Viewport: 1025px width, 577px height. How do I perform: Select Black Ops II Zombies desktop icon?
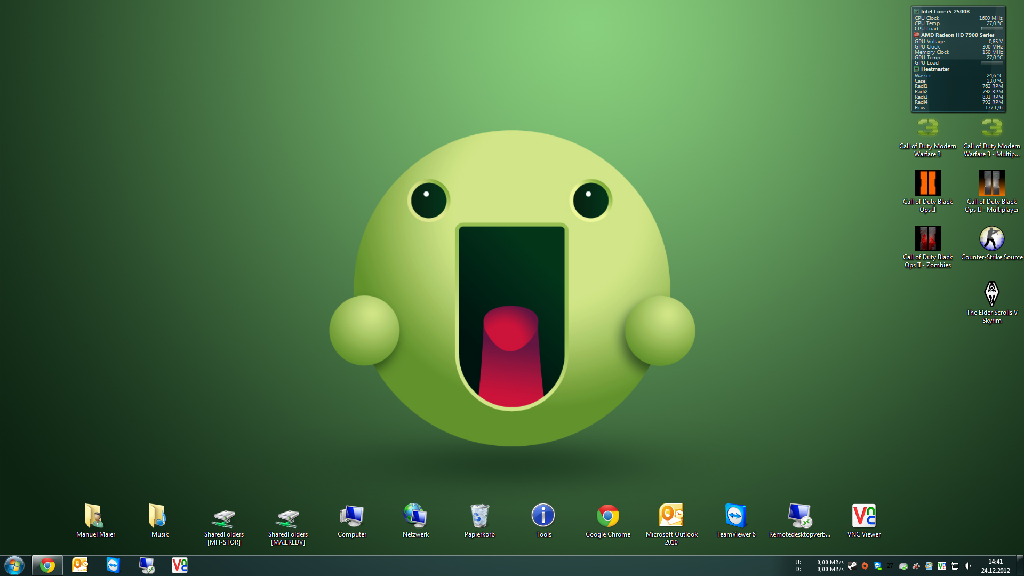(x=927, y=239)
